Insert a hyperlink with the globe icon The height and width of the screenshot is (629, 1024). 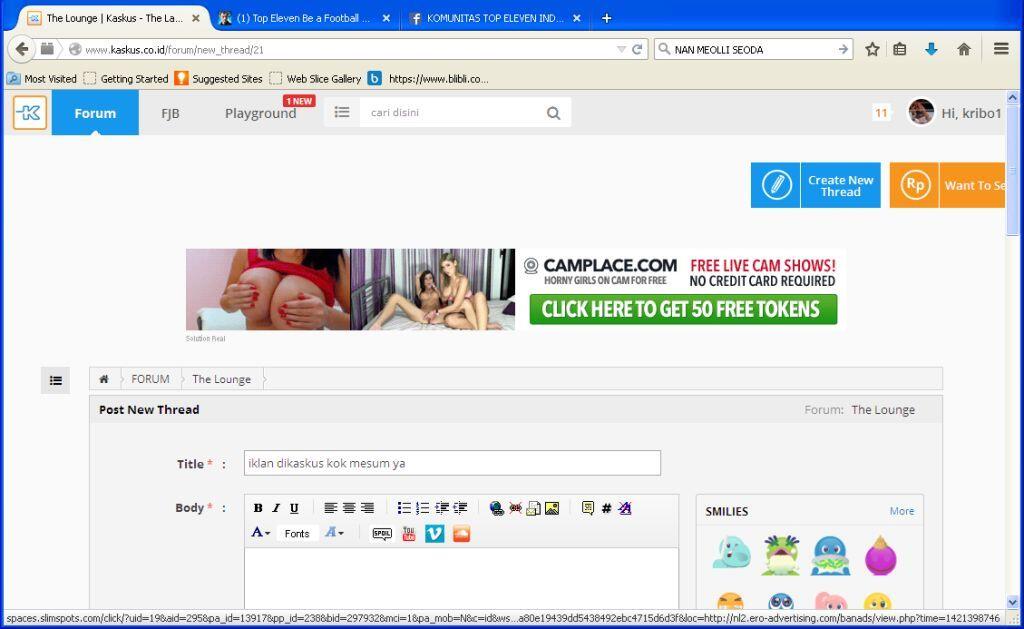[496, 508]
